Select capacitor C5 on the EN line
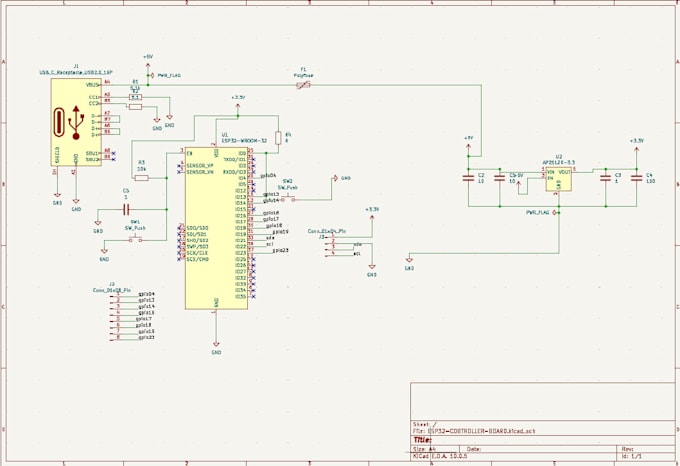The height and width of the screenshot is (466, 680). pos(126,210)
